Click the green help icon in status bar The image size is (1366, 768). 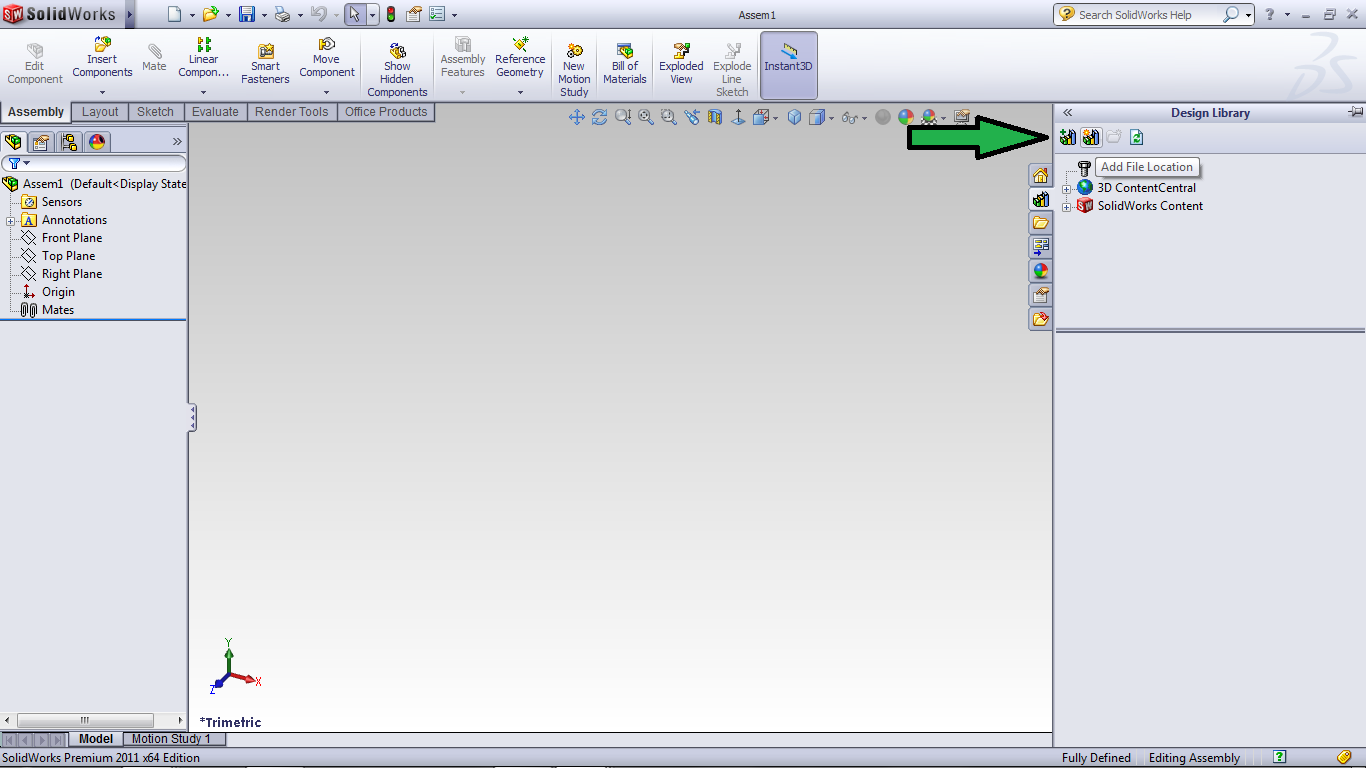[1280, 757]
